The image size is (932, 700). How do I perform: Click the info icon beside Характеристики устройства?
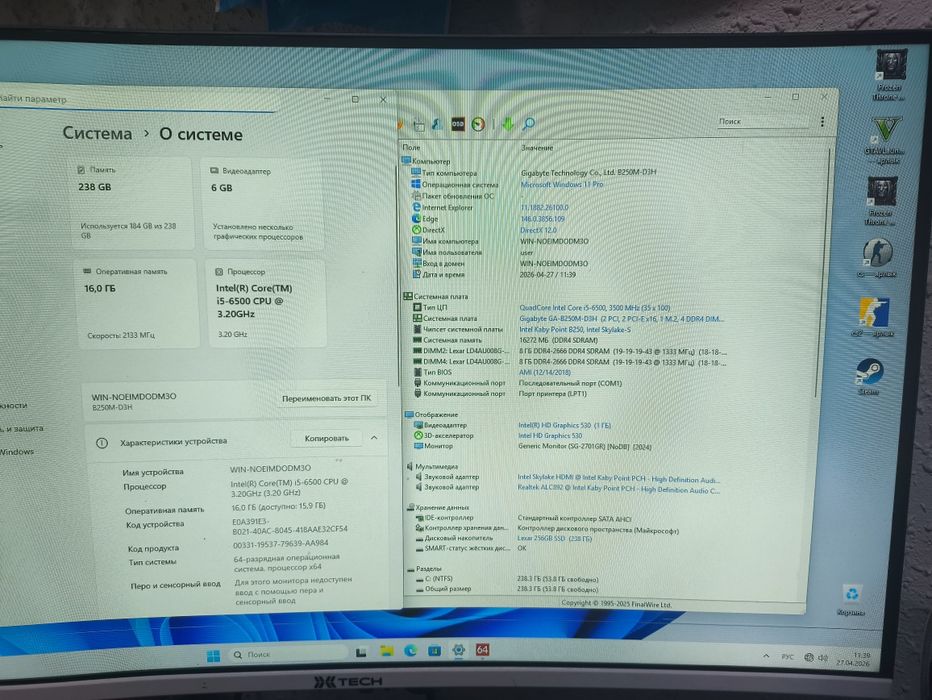pyautogui.click(x=102, y=443)
